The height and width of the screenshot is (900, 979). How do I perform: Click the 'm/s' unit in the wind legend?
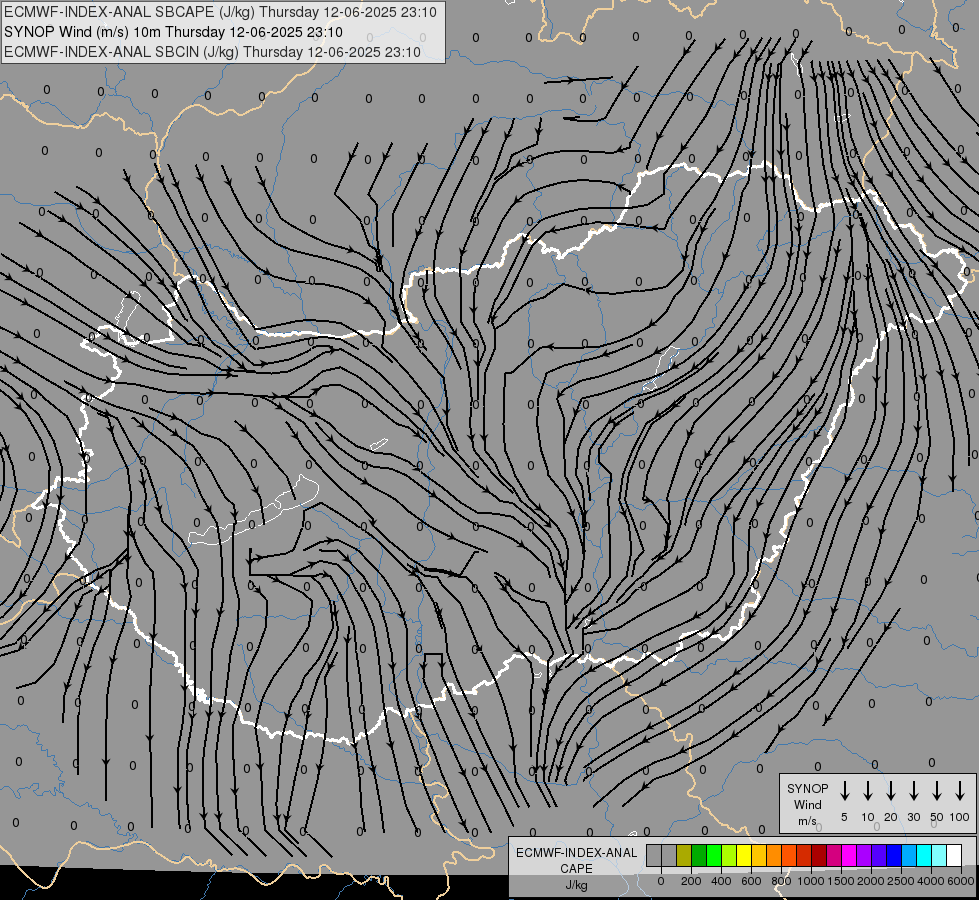(807, 821)
